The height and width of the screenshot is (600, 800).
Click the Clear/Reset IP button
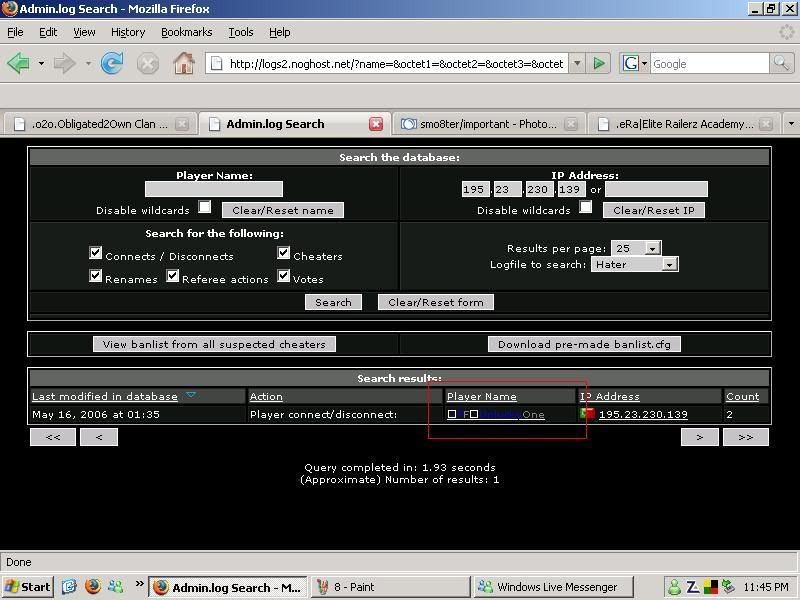[654, 210]
